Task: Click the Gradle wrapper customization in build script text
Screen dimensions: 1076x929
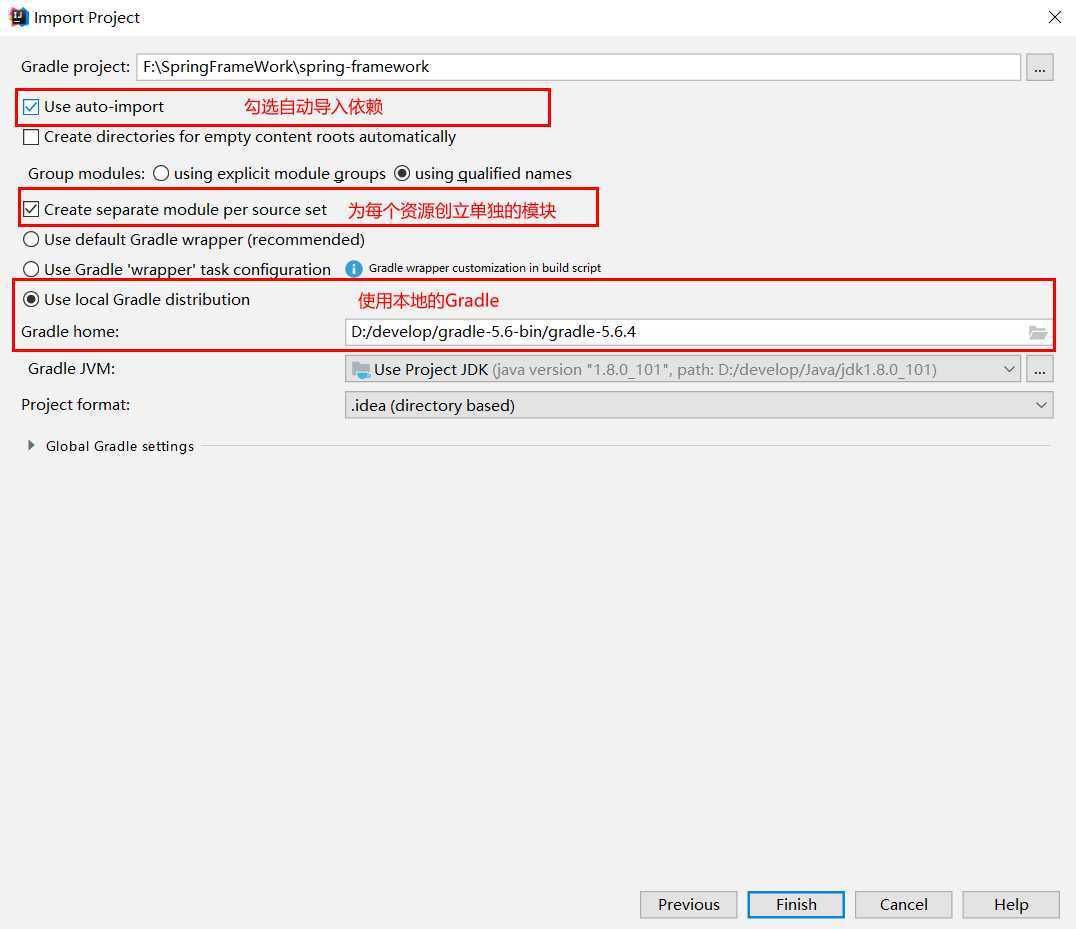Action: (x=484, y=268)
